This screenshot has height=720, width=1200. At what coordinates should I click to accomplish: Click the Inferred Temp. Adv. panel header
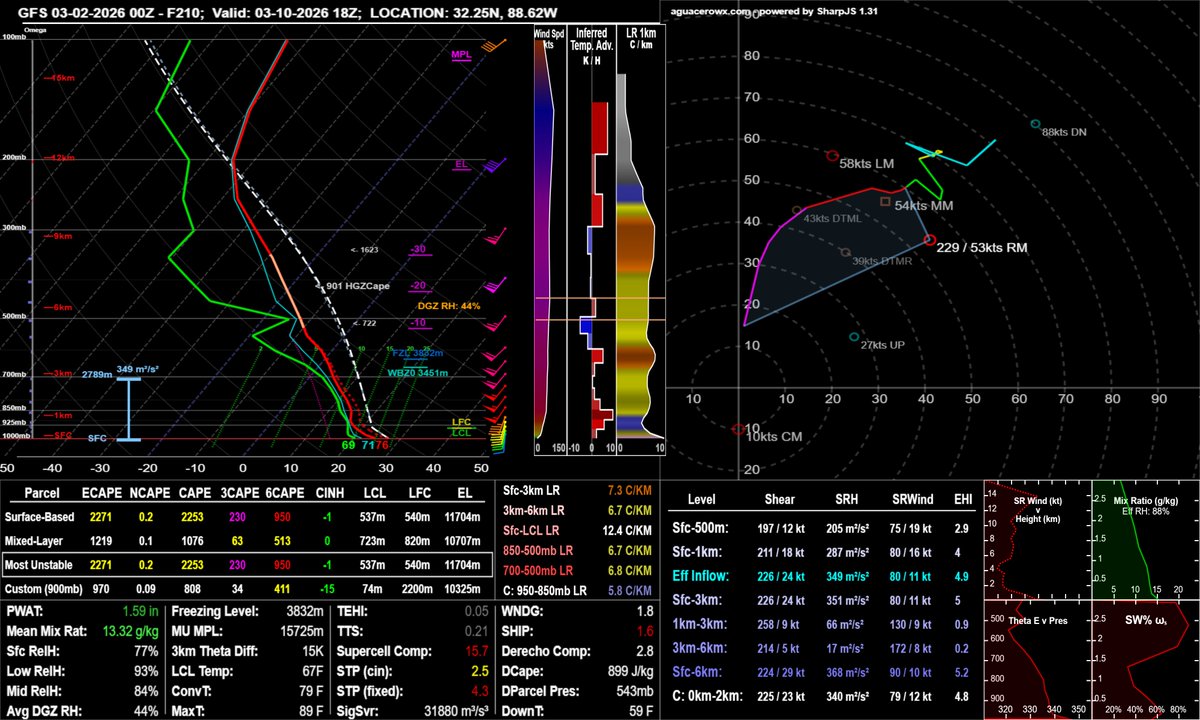(591, 46)
